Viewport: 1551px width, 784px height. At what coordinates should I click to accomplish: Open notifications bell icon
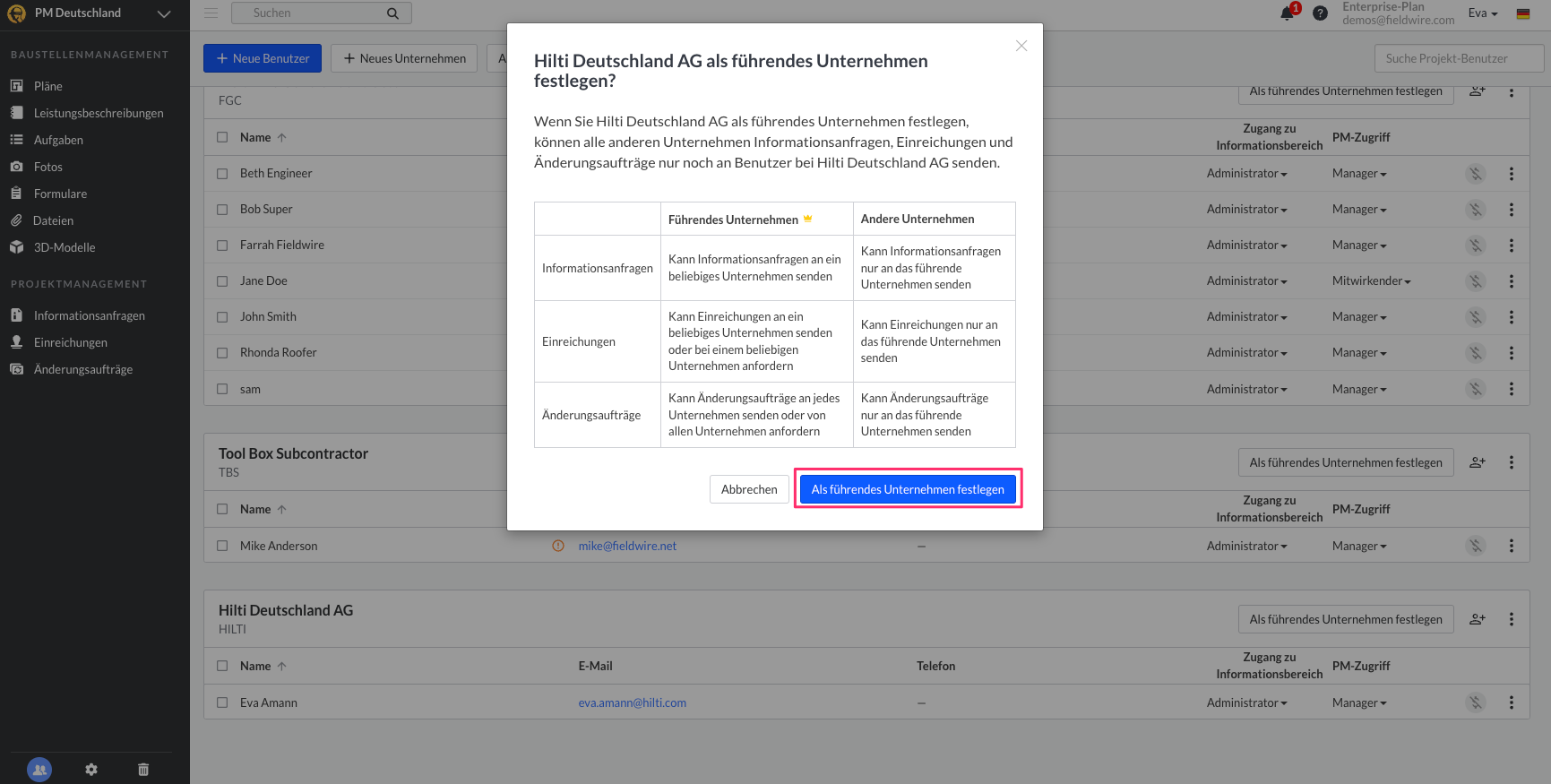point(1288,13)
